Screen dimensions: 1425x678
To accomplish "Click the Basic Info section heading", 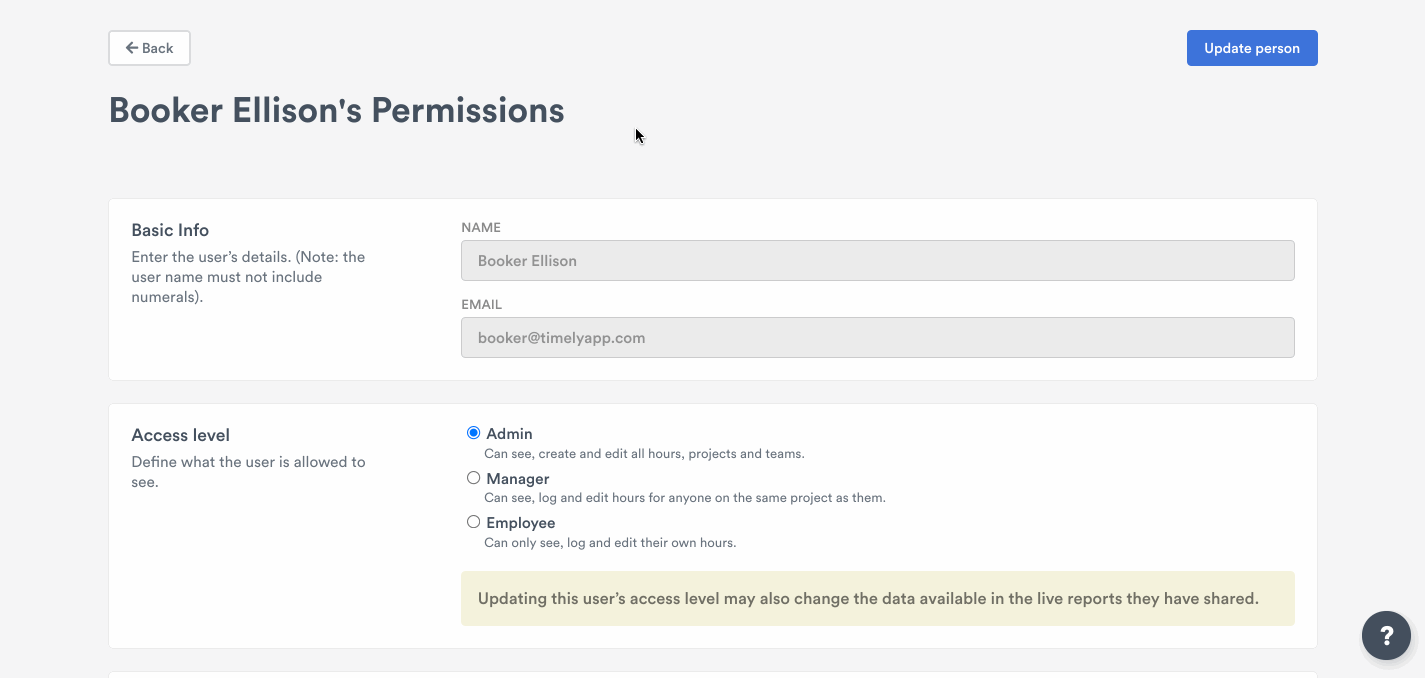I will (170, 230).
